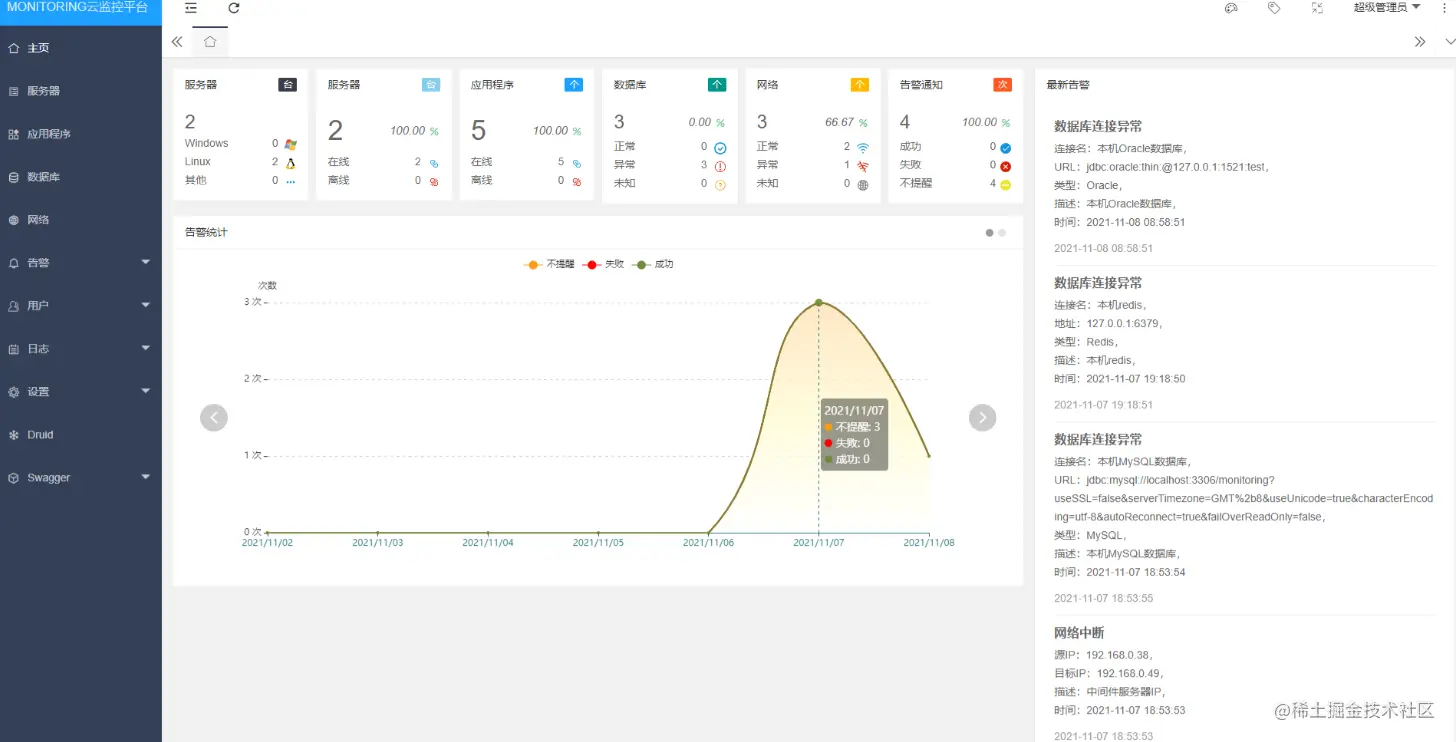This screenshot has width=1456, height=742.
Task: Click the 不提醒 yellow minus icon in 告警通知 card
Action: [1006, 184]
